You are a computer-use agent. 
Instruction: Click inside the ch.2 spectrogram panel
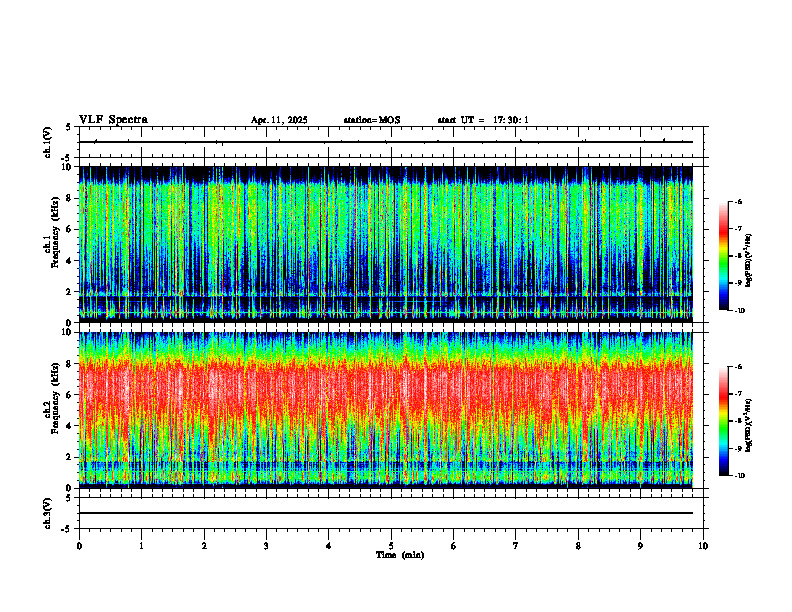385,410
